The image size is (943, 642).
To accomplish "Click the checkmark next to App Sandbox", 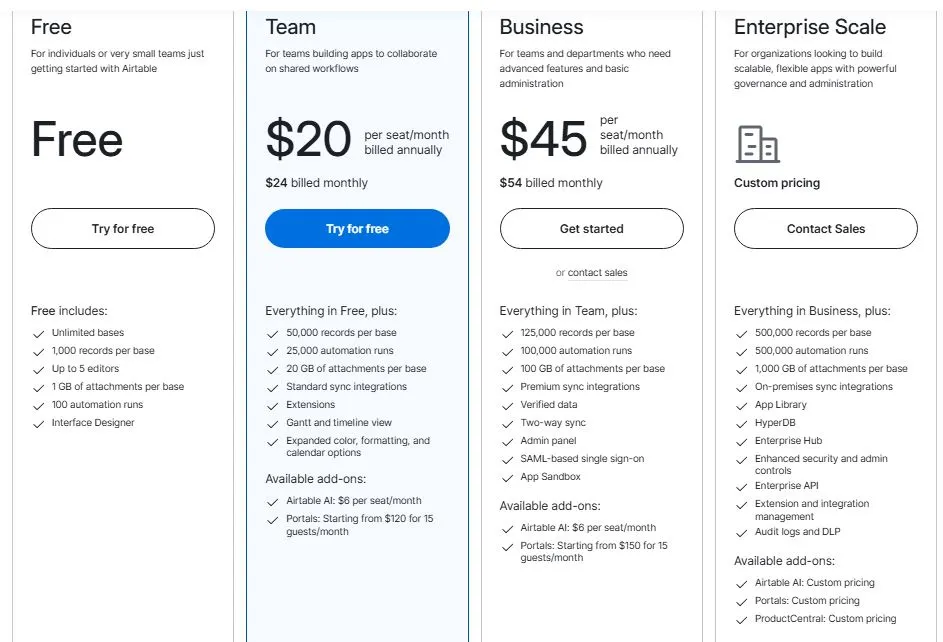I will pyautogui.click(x=507, y=477).
